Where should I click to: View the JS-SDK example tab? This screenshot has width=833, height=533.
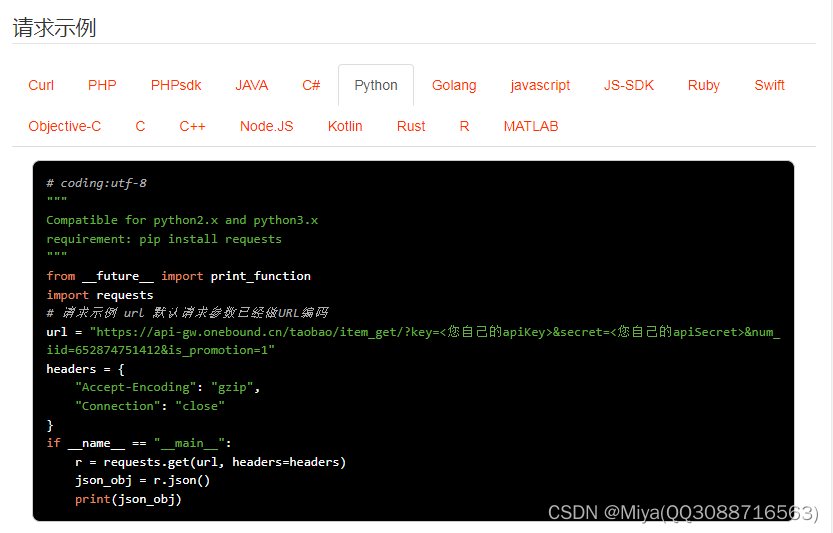(x=628, y=85)
